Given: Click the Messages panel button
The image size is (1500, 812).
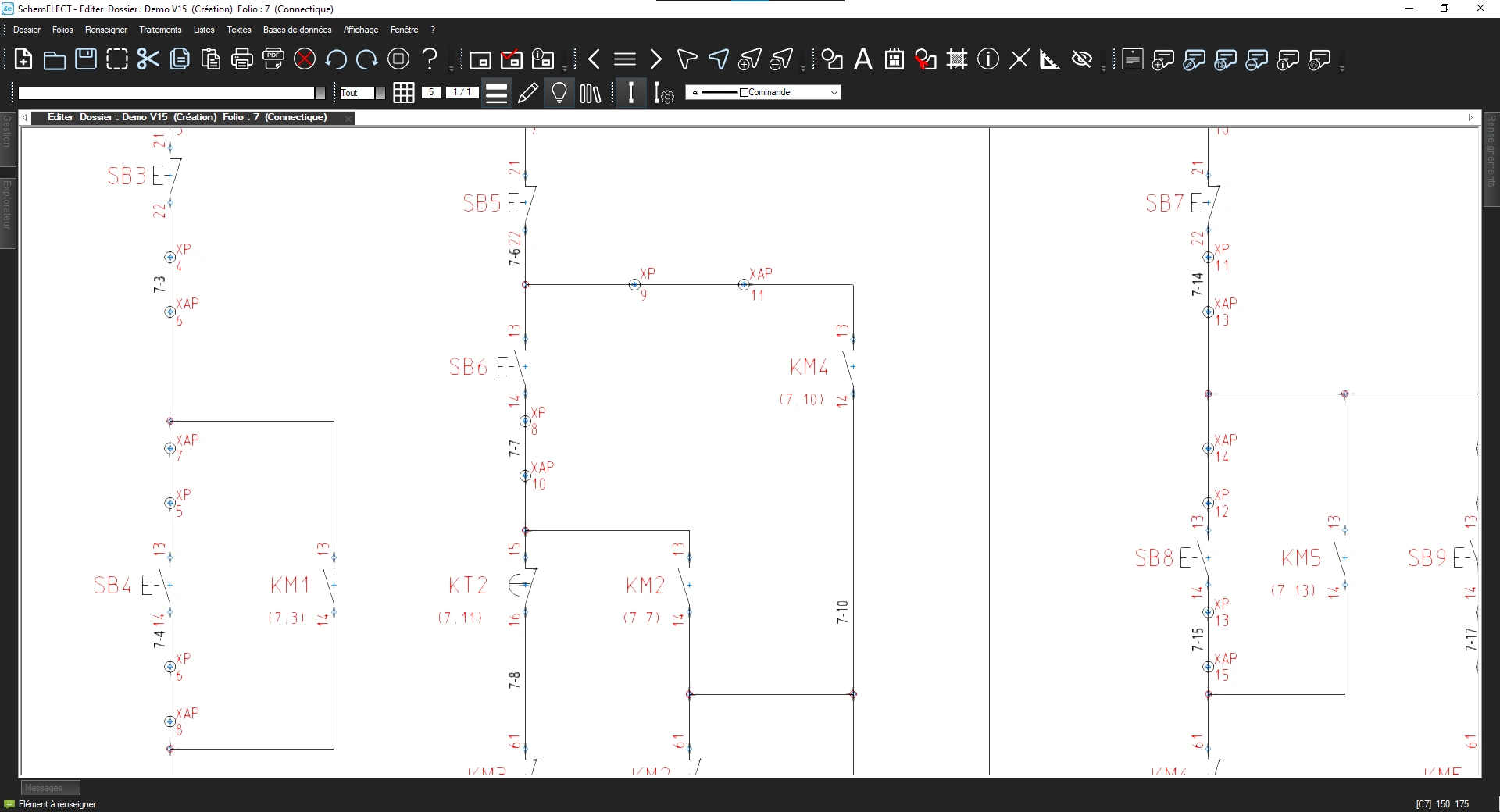Looking at the screenshot, I should (50, 788).
